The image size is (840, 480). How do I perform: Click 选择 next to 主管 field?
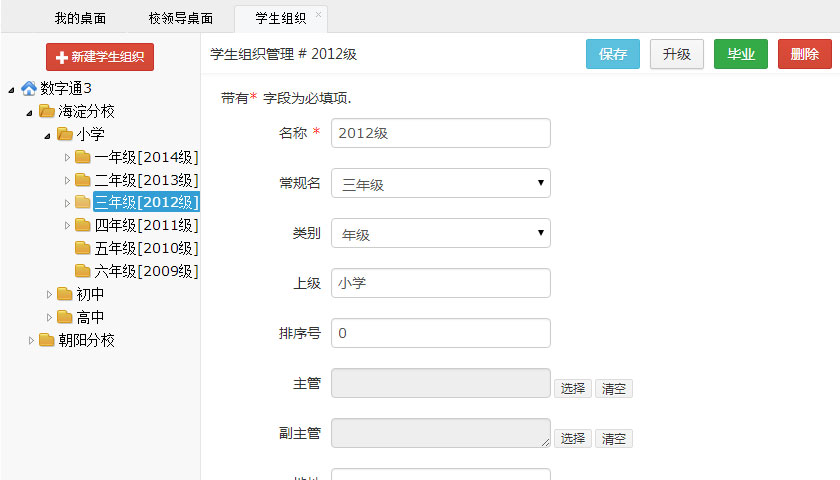pos(573,388)
